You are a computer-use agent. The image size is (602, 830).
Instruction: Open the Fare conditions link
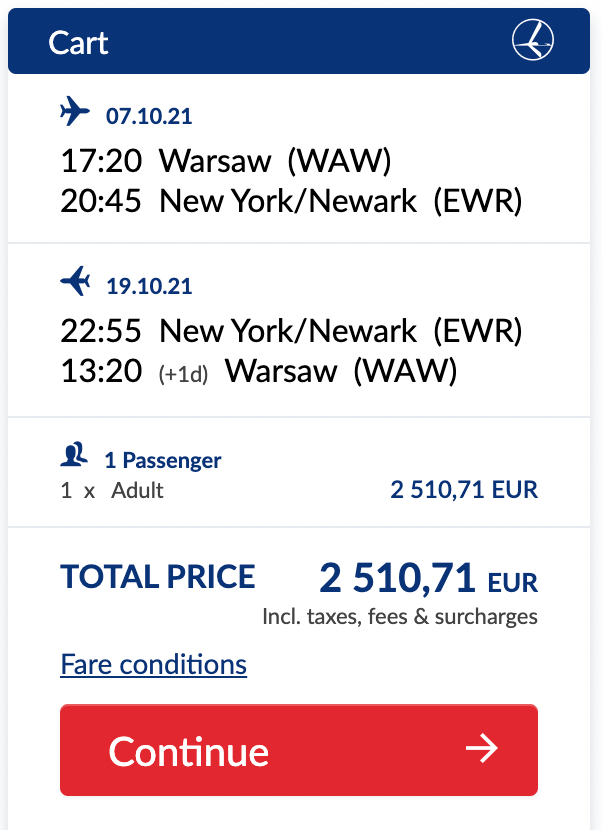pos(154,664)
